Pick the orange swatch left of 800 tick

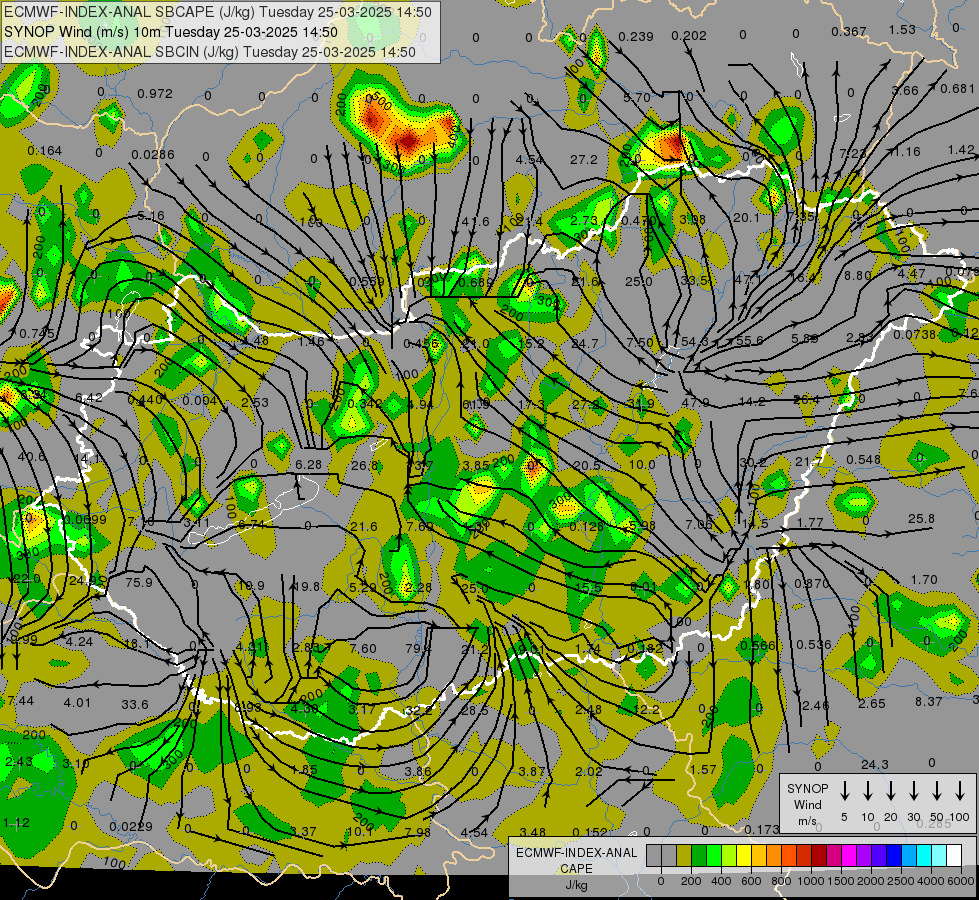(774, 856)
